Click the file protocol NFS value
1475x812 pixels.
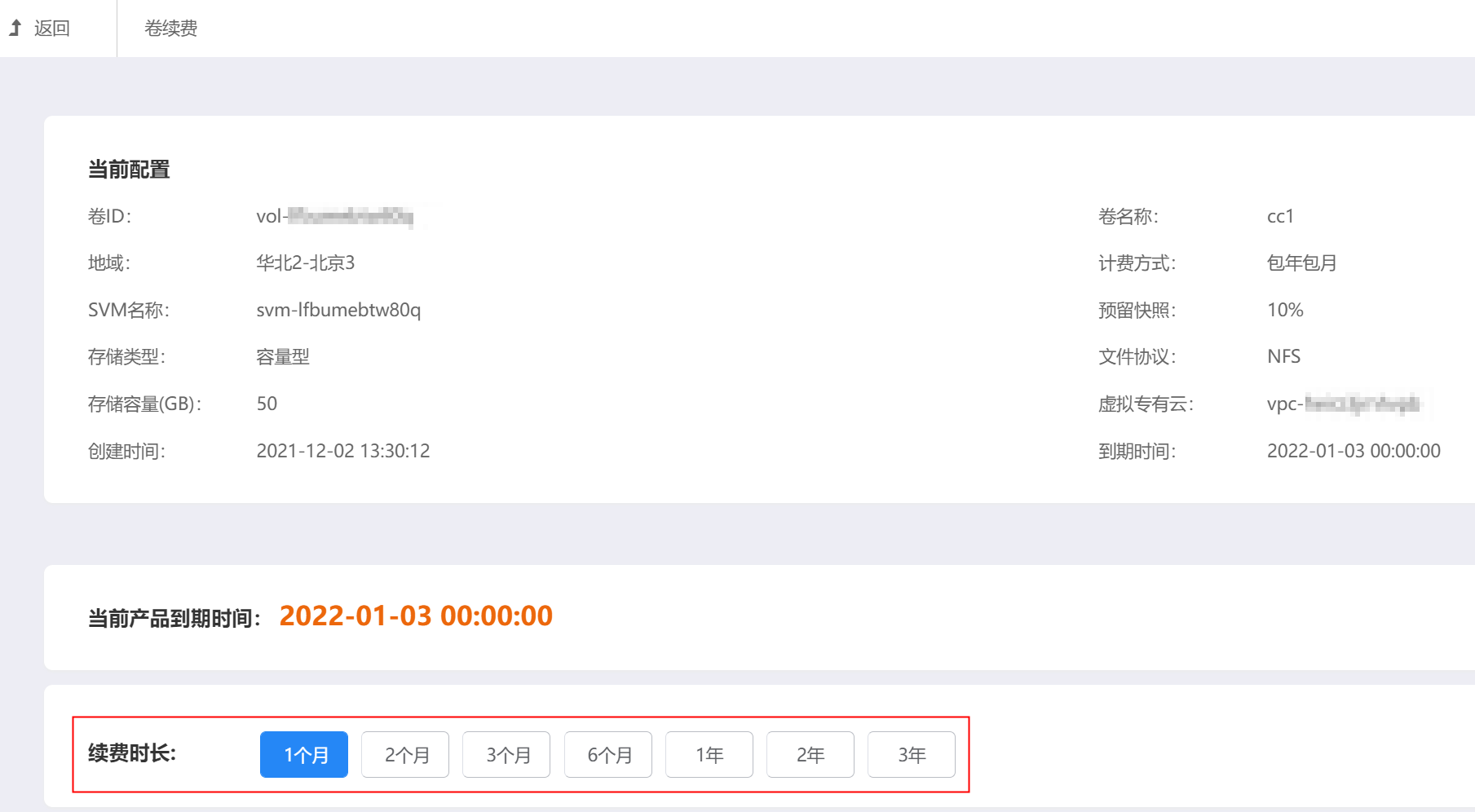(x=1283, y=356)
